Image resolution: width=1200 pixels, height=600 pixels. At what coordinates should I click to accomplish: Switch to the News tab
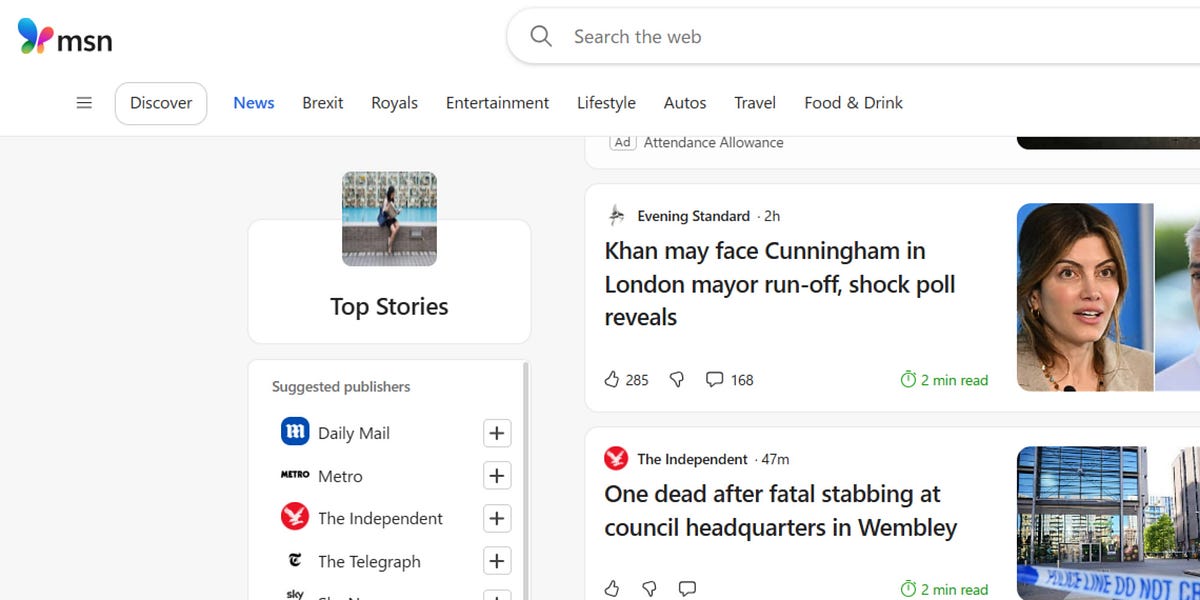[254, 103]
